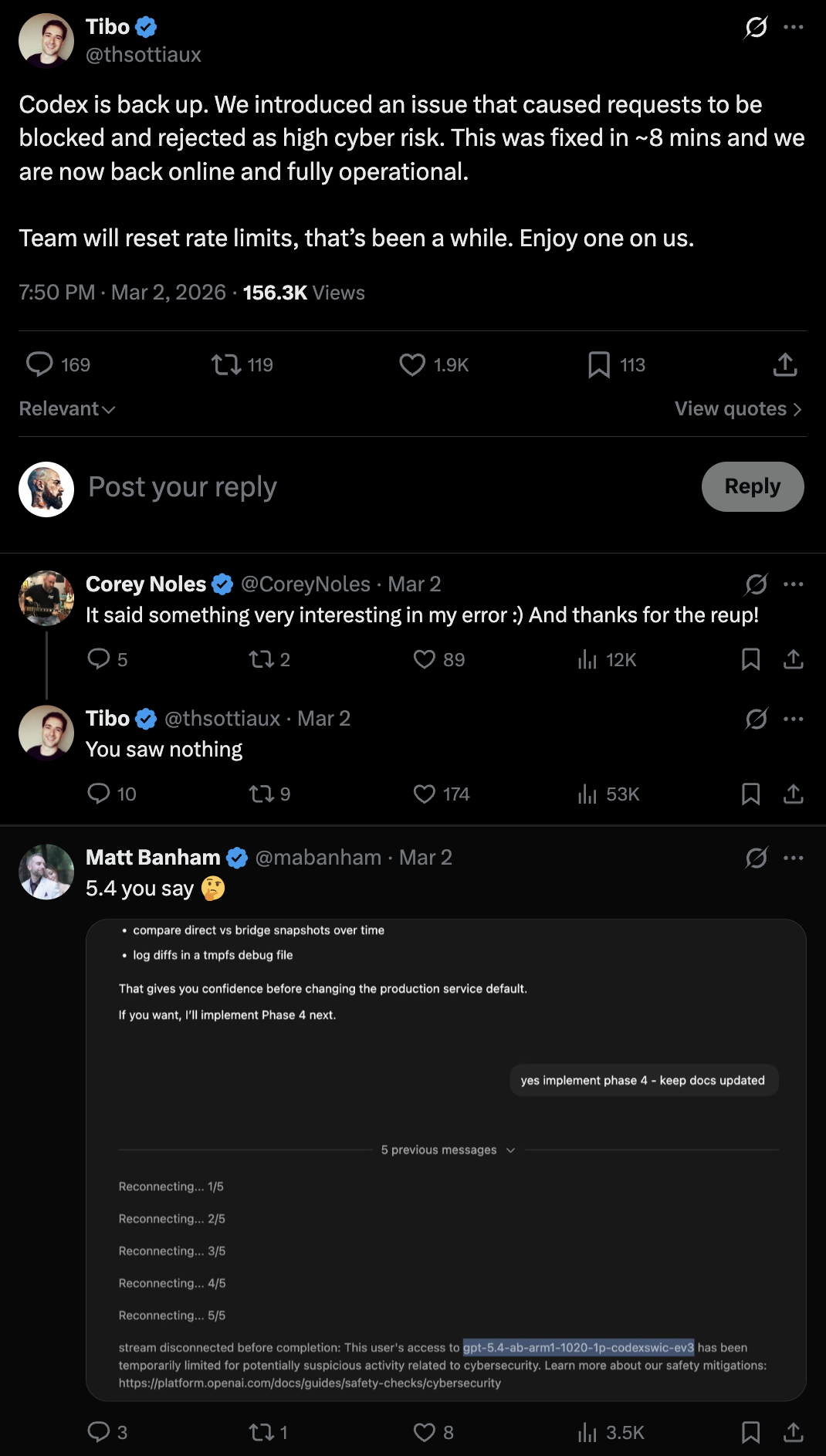This screenshot has width=826, height=1456.
Task: Expand the 5 previous messages chevron
Action: (x=510, y=1150)
